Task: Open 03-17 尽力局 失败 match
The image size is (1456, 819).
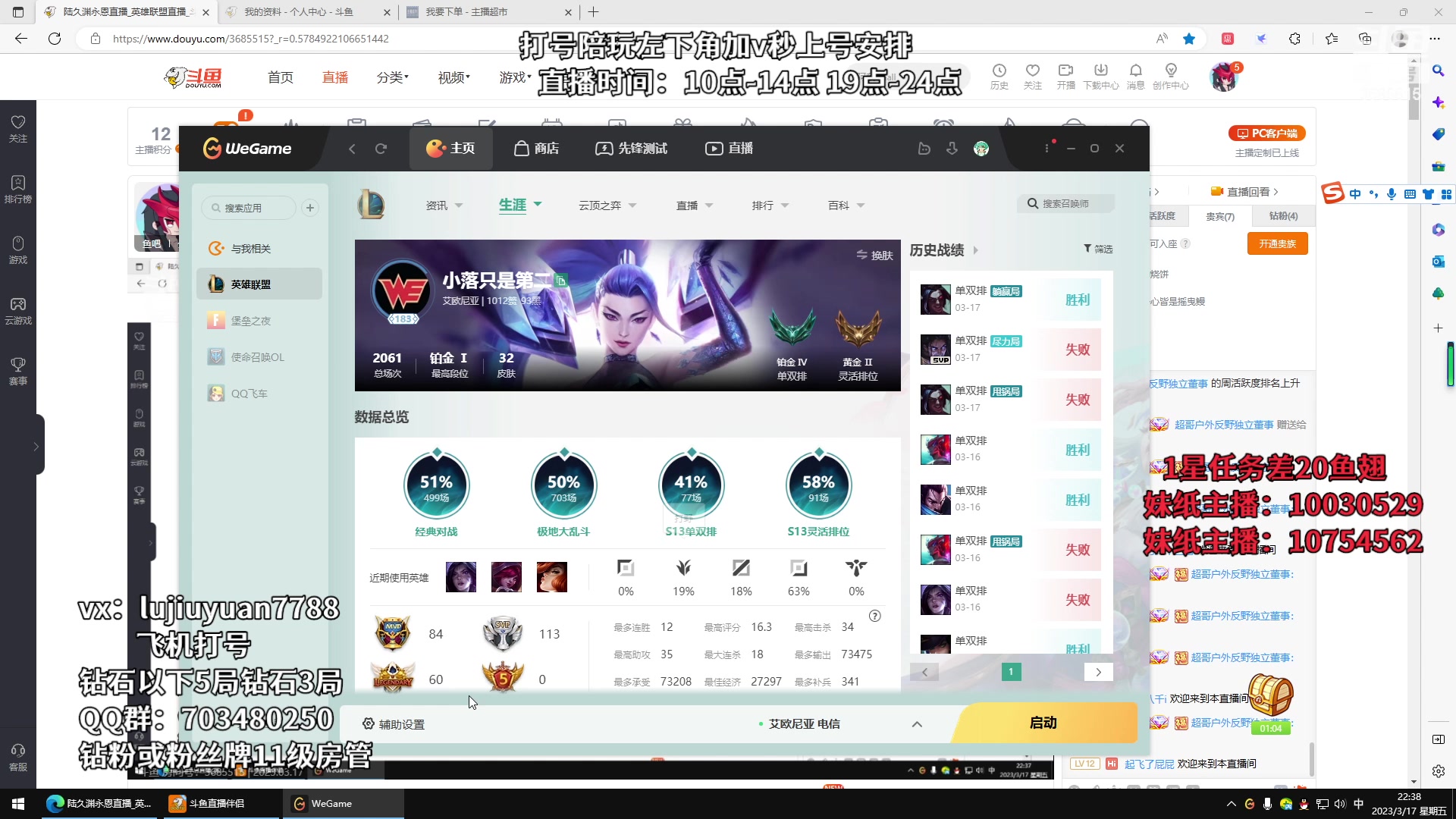Action: [1011, 350]
